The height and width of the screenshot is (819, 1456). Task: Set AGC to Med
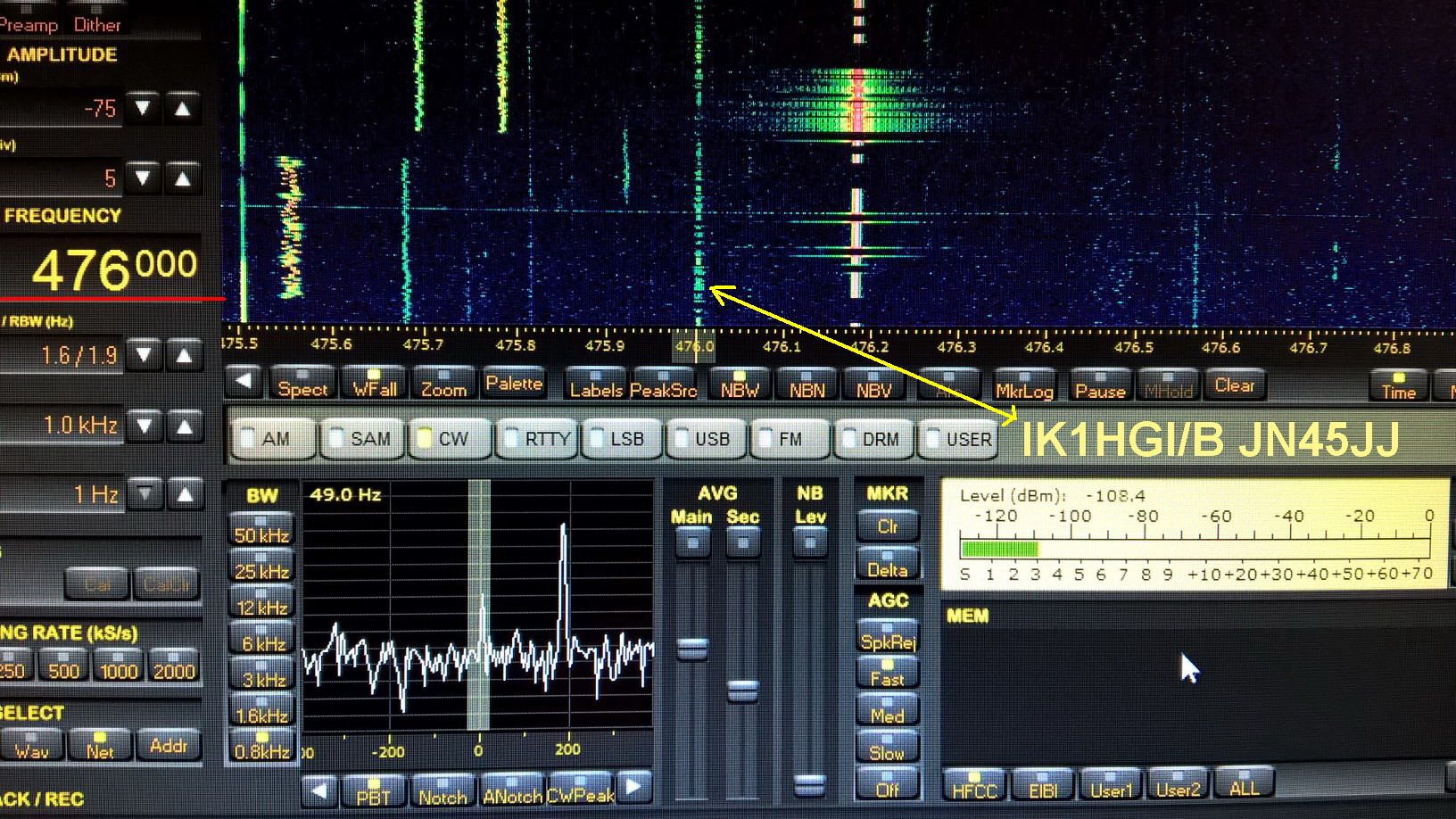coord(888,711)
